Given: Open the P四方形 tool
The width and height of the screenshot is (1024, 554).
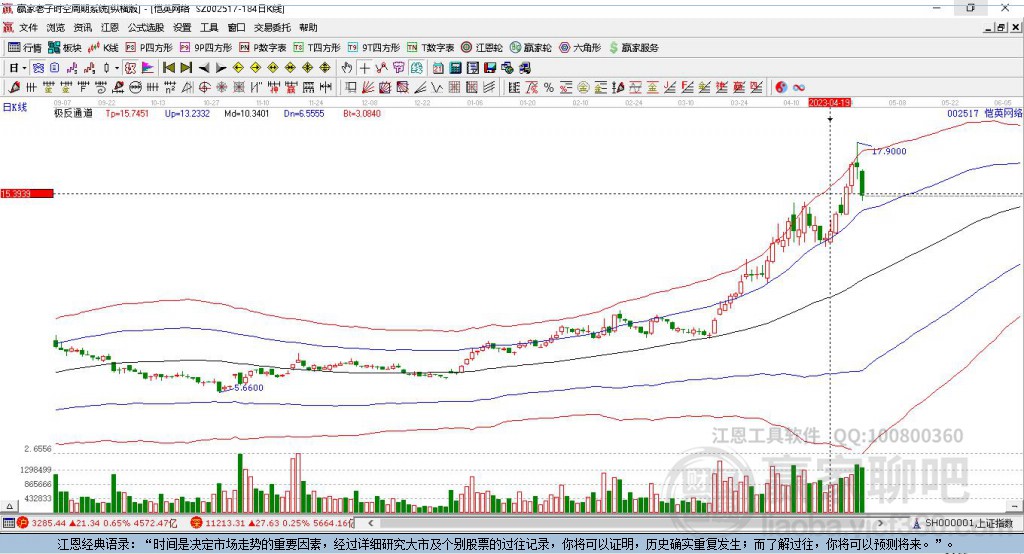Looking at the screenshot, I should tap(149, 48).
